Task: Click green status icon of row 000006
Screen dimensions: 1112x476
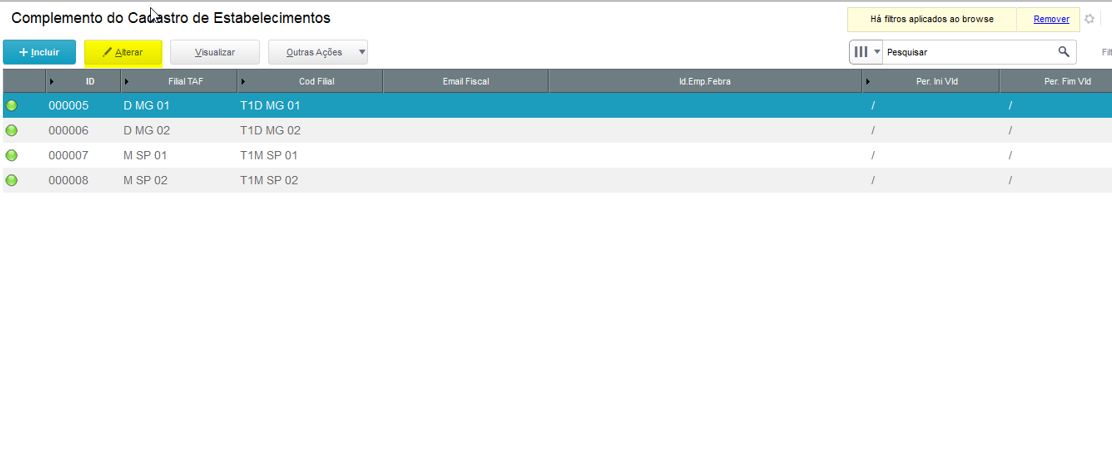Action: pos(11,131)
